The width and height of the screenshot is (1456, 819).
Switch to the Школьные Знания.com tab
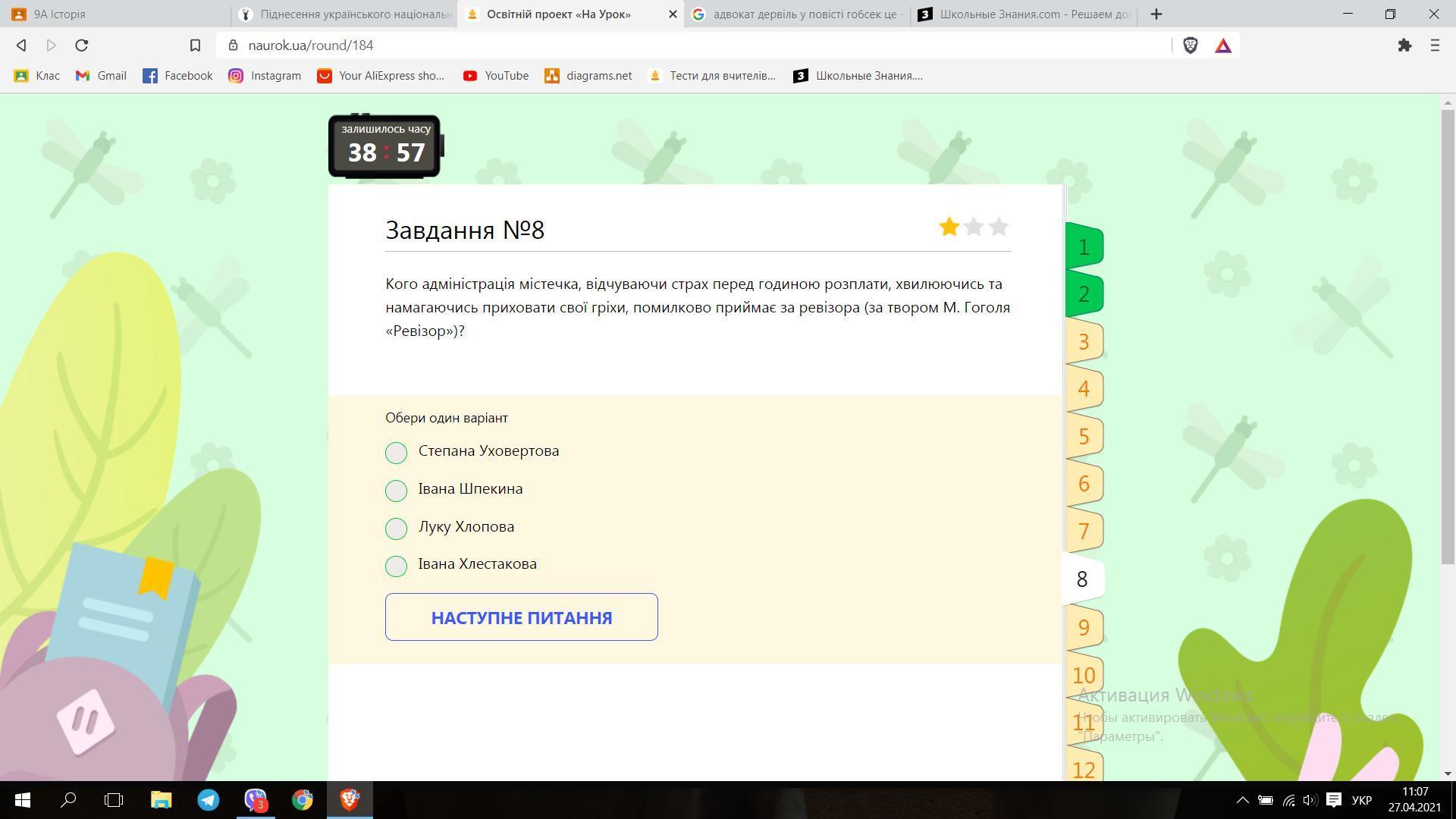(x=1024, y=14)
